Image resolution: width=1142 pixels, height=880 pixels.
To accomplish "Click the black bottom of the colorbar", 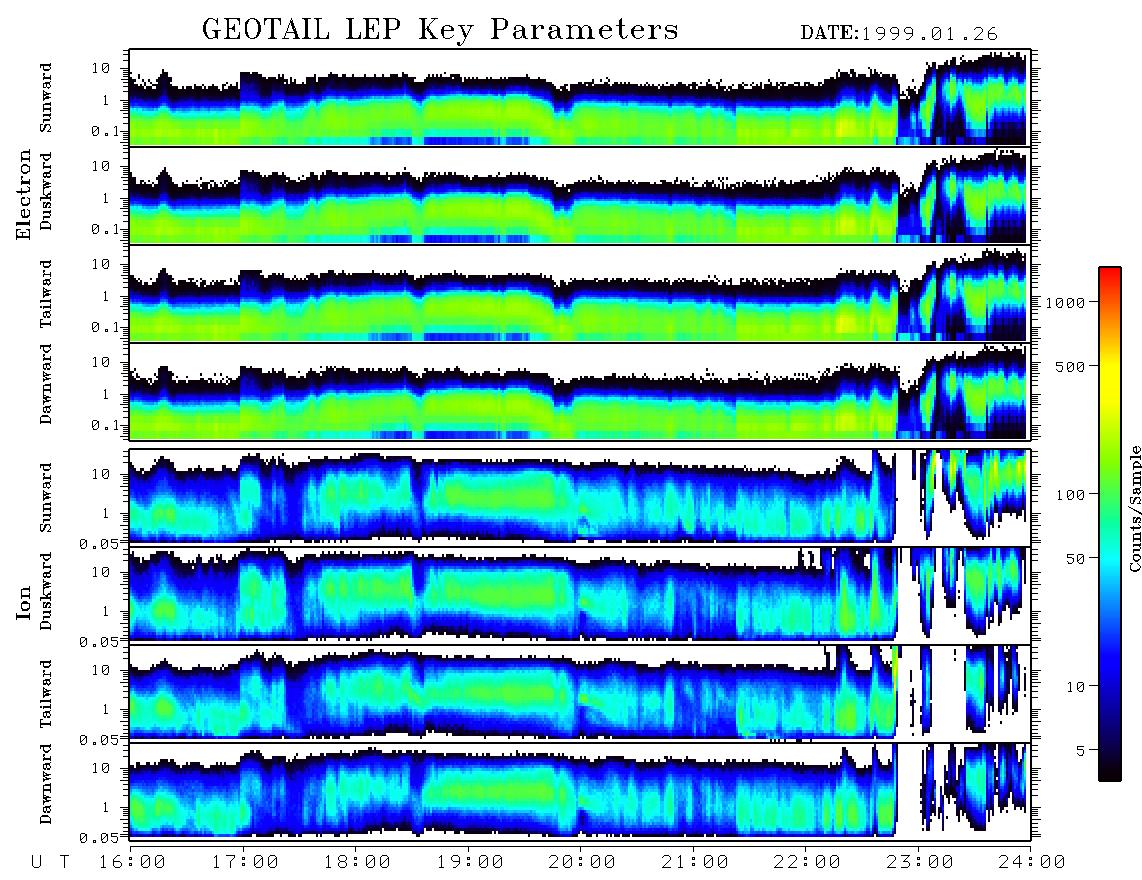I will pos(1110,772).
